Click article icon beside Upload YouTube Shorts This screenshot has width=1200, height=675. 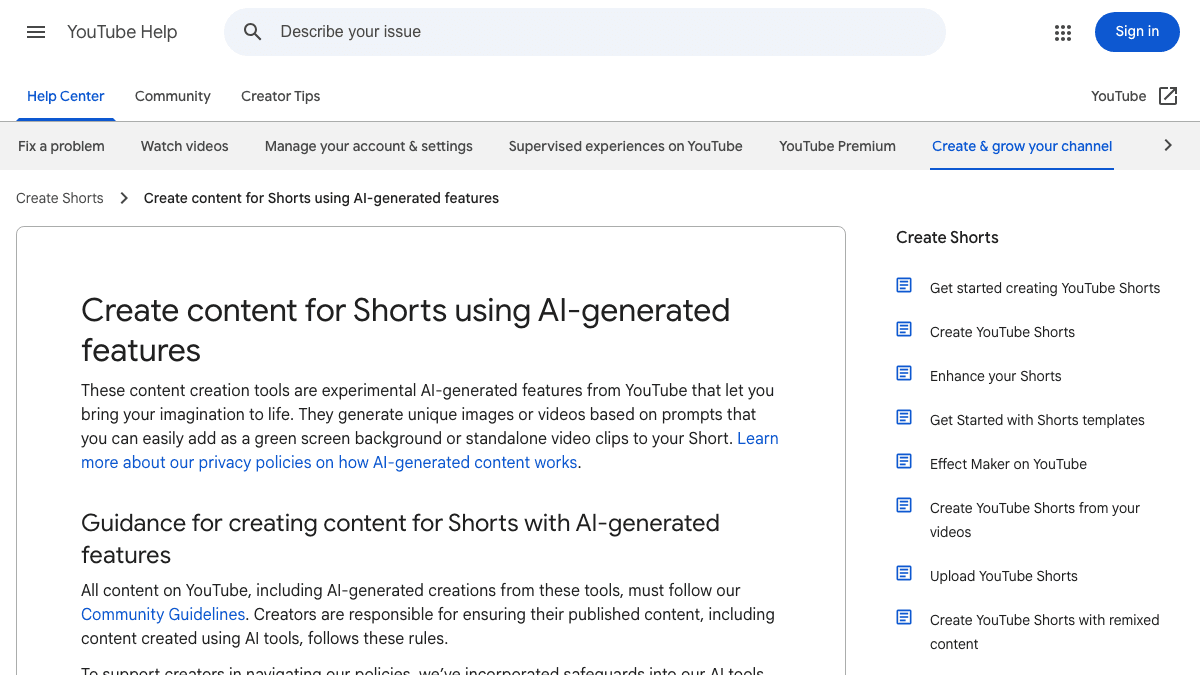(904, 574)
